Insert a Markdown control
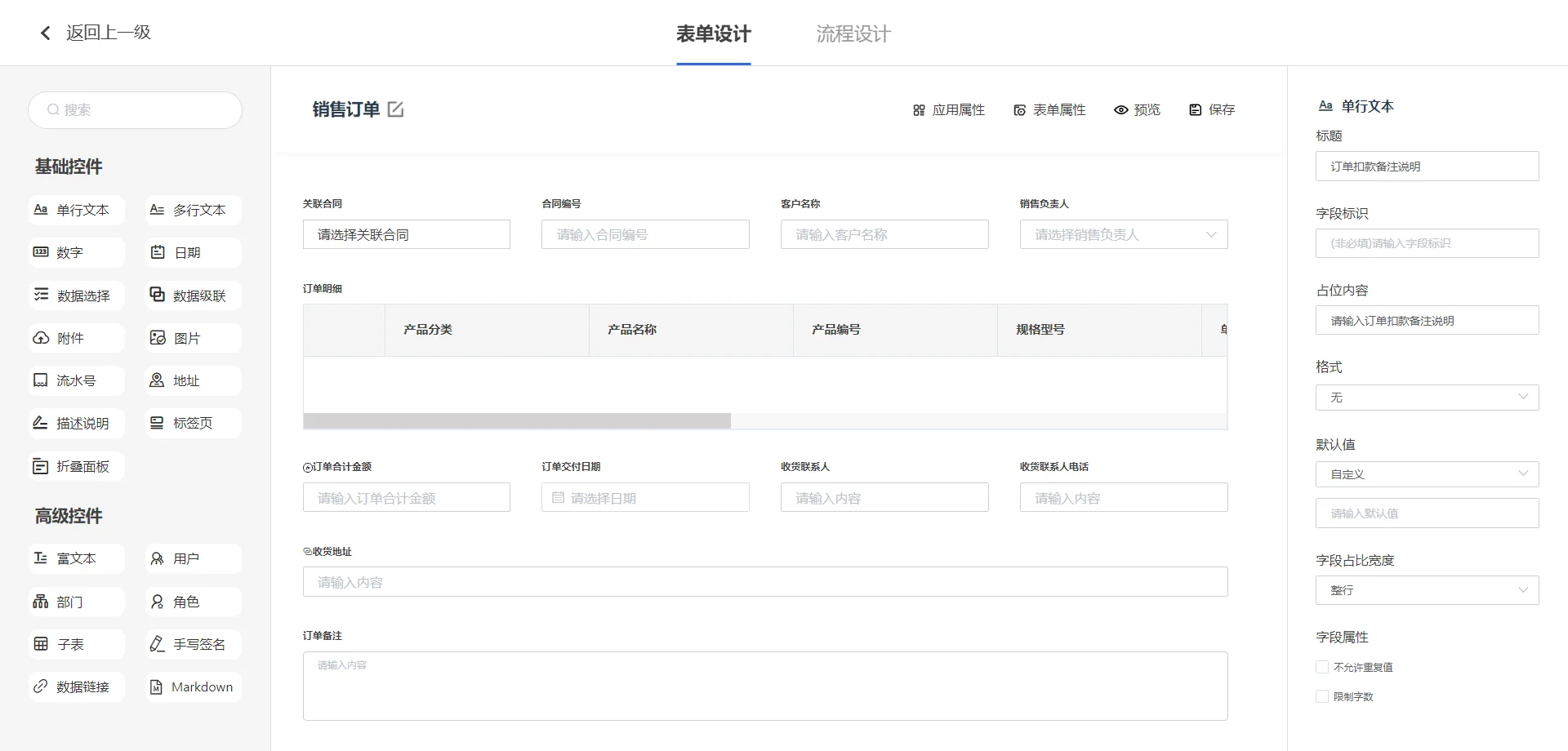 [194, 687]
